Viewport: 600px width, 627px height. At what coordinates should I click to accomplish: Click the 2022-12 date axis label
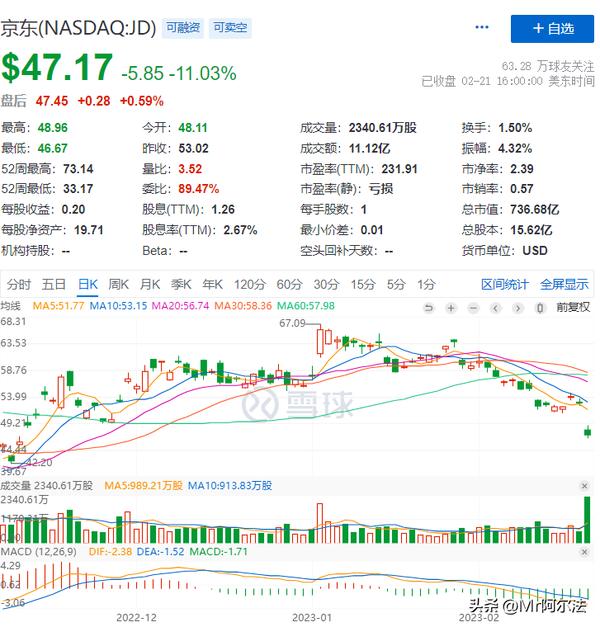(136, 617)
